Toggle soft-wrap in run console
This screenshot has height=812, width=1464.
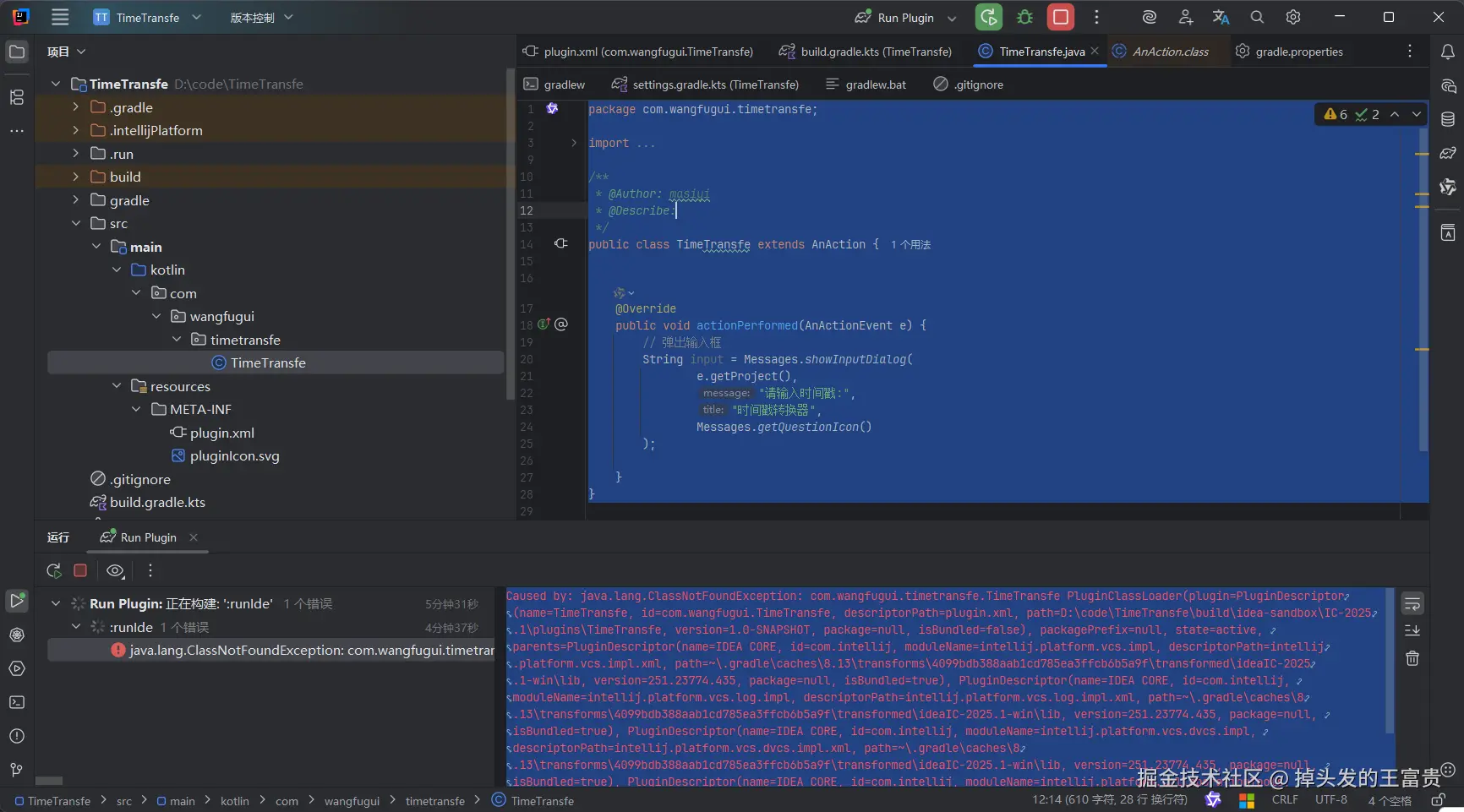[1412, 604]
